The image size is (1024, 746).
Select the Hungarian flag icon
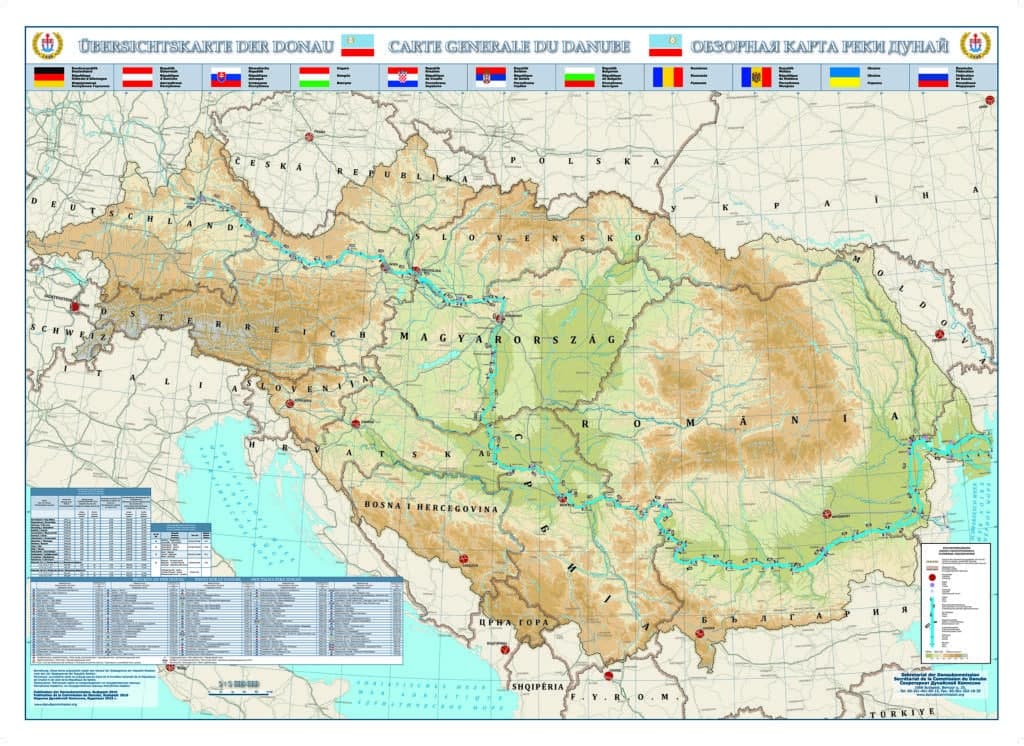tap(314, 77)
